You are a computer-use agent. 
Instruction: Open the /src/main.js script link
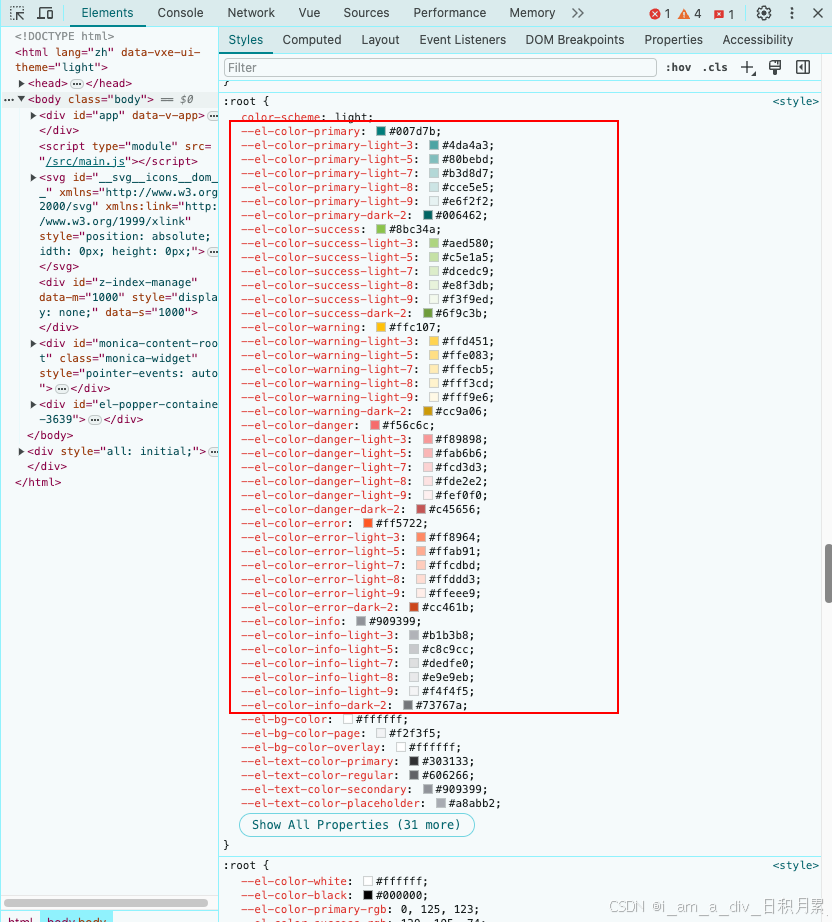(85, 161)
